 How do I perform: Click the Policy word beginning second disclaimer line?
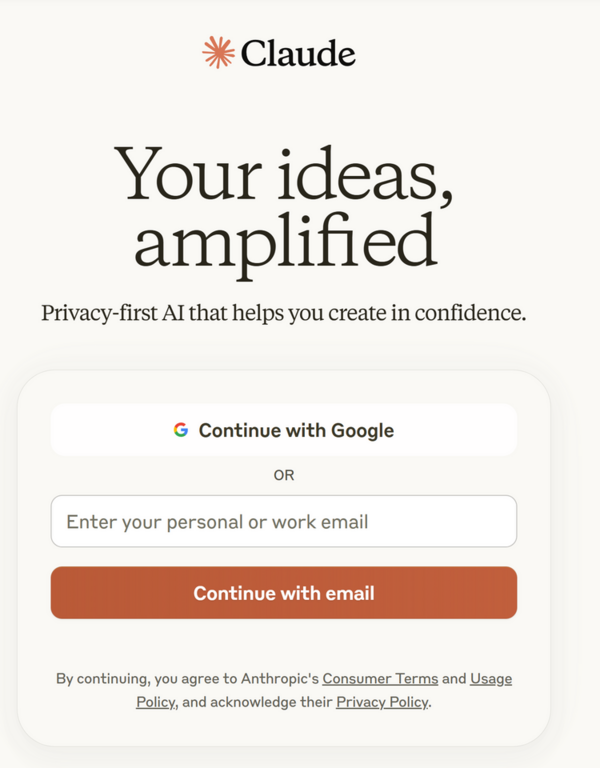tap(156, 702)
